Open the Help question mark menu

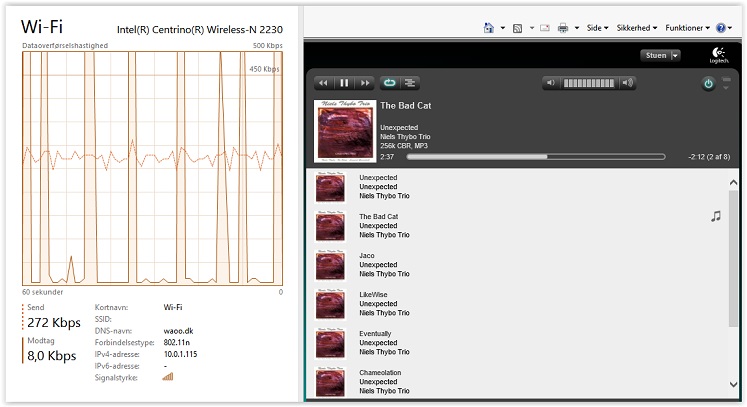coord(724,28)
